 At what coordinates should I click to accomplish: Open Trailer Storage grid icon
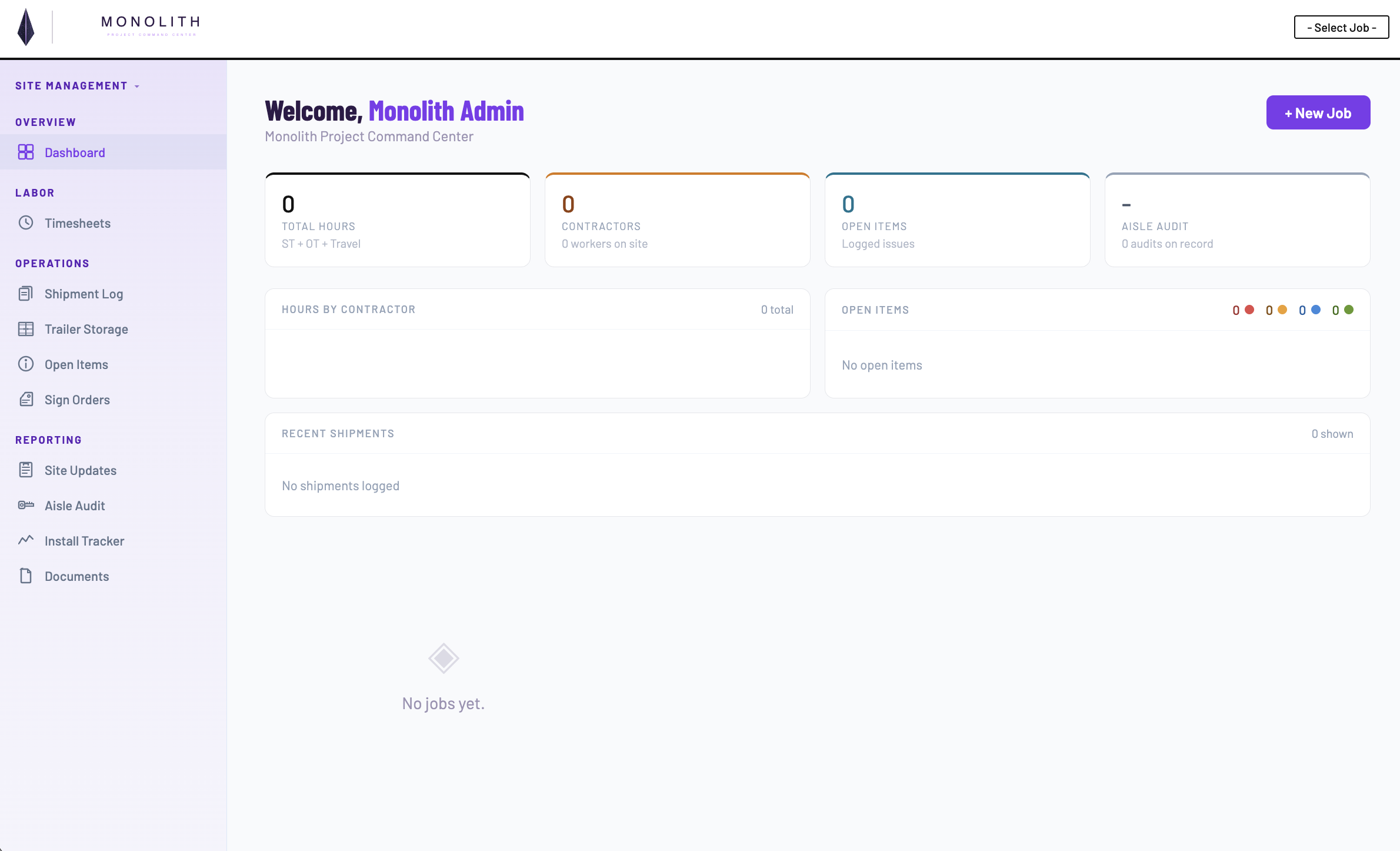(26, 329)
